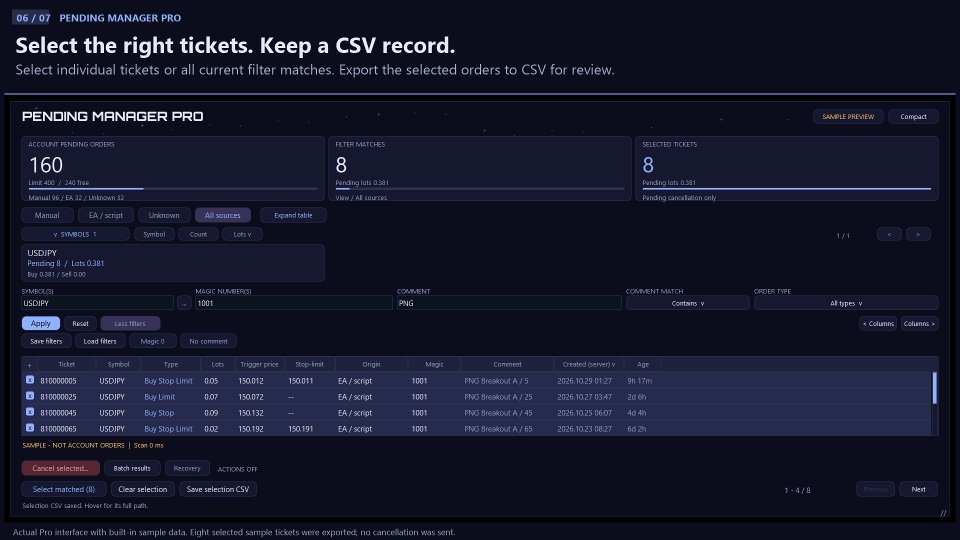Toggle the No comment quick filter
The height and width of the screenshot is (540, 960).
pos(208,341)
